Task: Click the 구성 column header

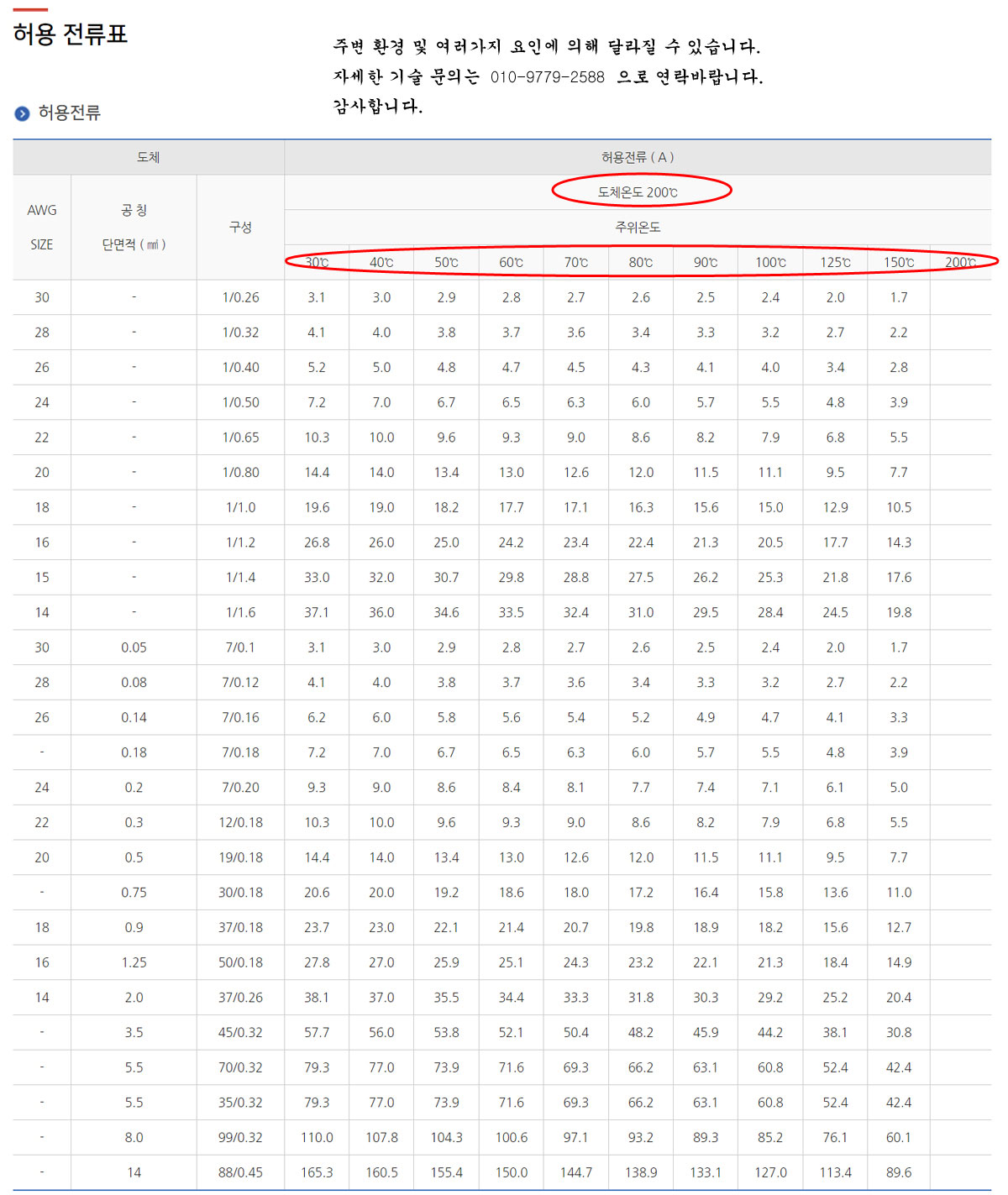Action: 240,227
